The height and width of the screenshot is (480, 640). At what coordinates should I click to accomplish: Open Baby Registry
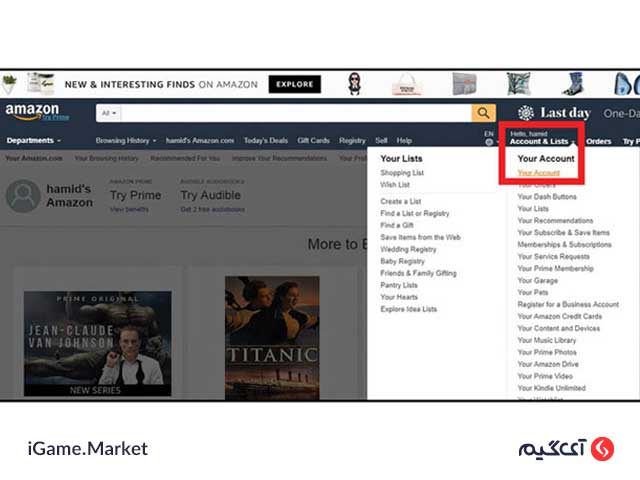402,261
